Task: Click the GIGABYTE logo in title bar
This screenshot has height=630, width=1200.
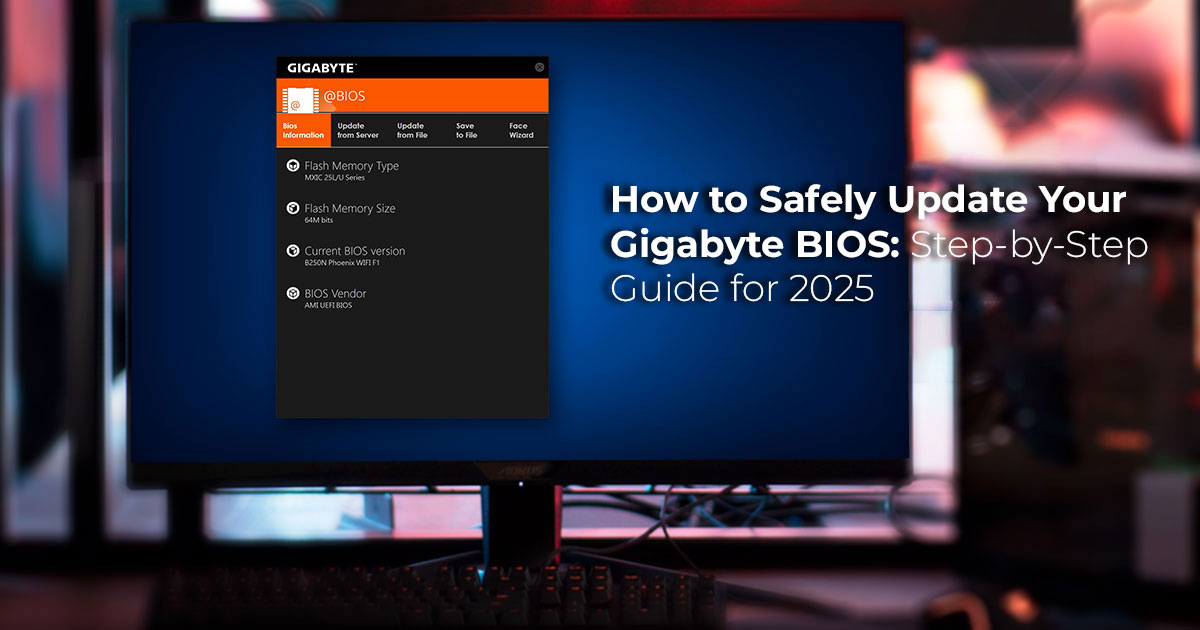Action: point(321,68)
